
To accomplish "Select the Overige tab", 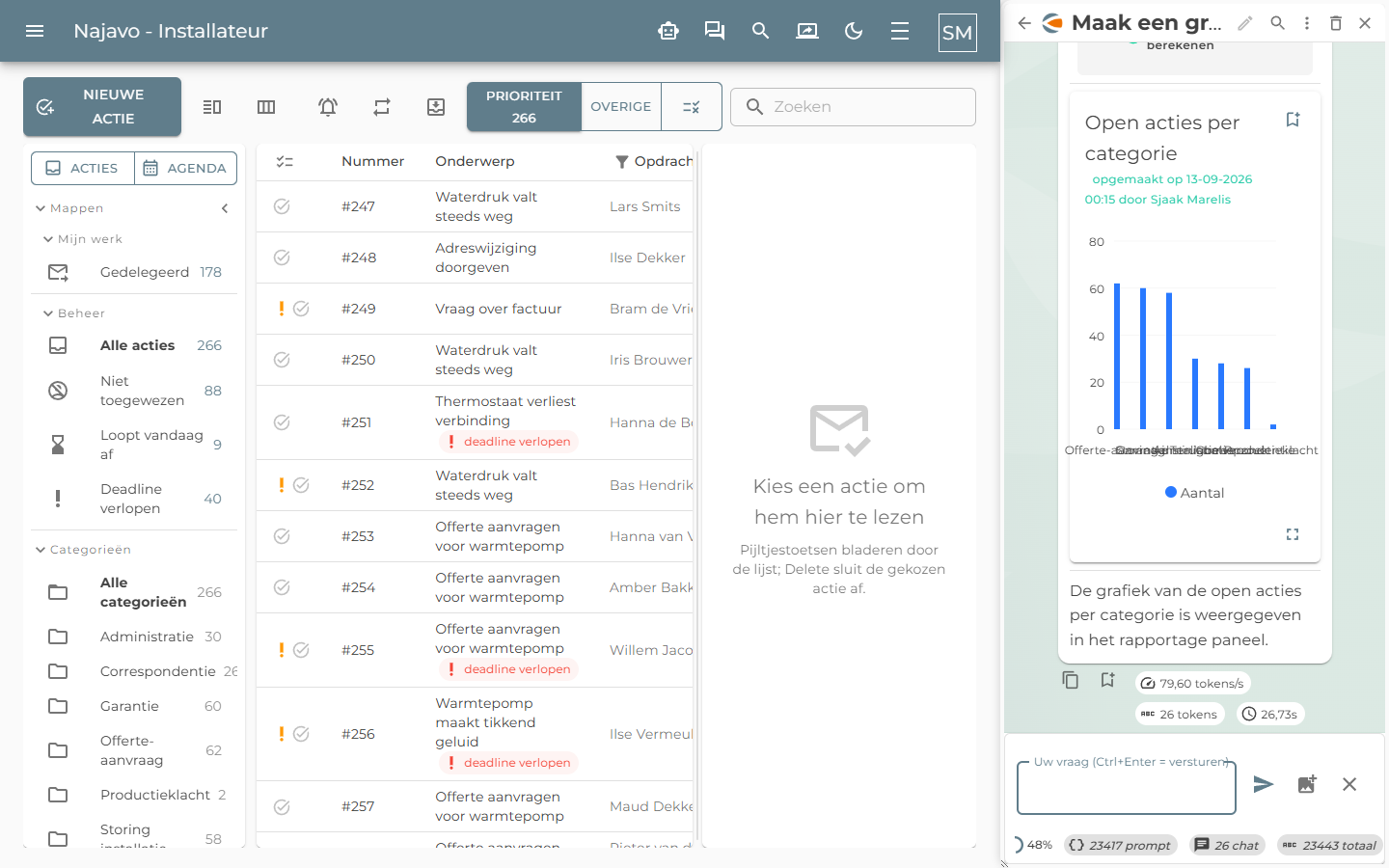I will [621, 107].
